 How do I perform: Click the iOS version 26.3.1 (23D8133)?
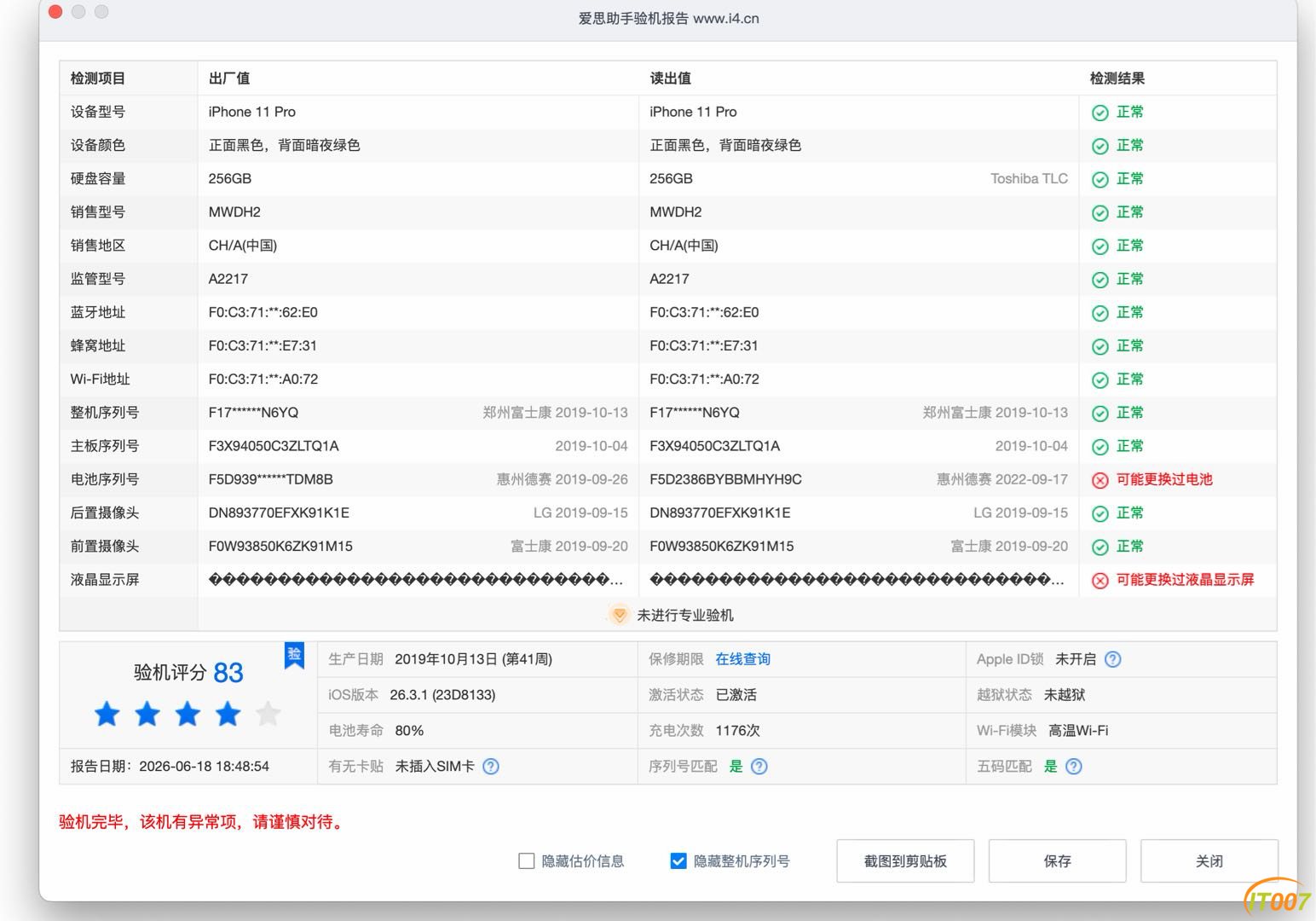pos(442,695)
